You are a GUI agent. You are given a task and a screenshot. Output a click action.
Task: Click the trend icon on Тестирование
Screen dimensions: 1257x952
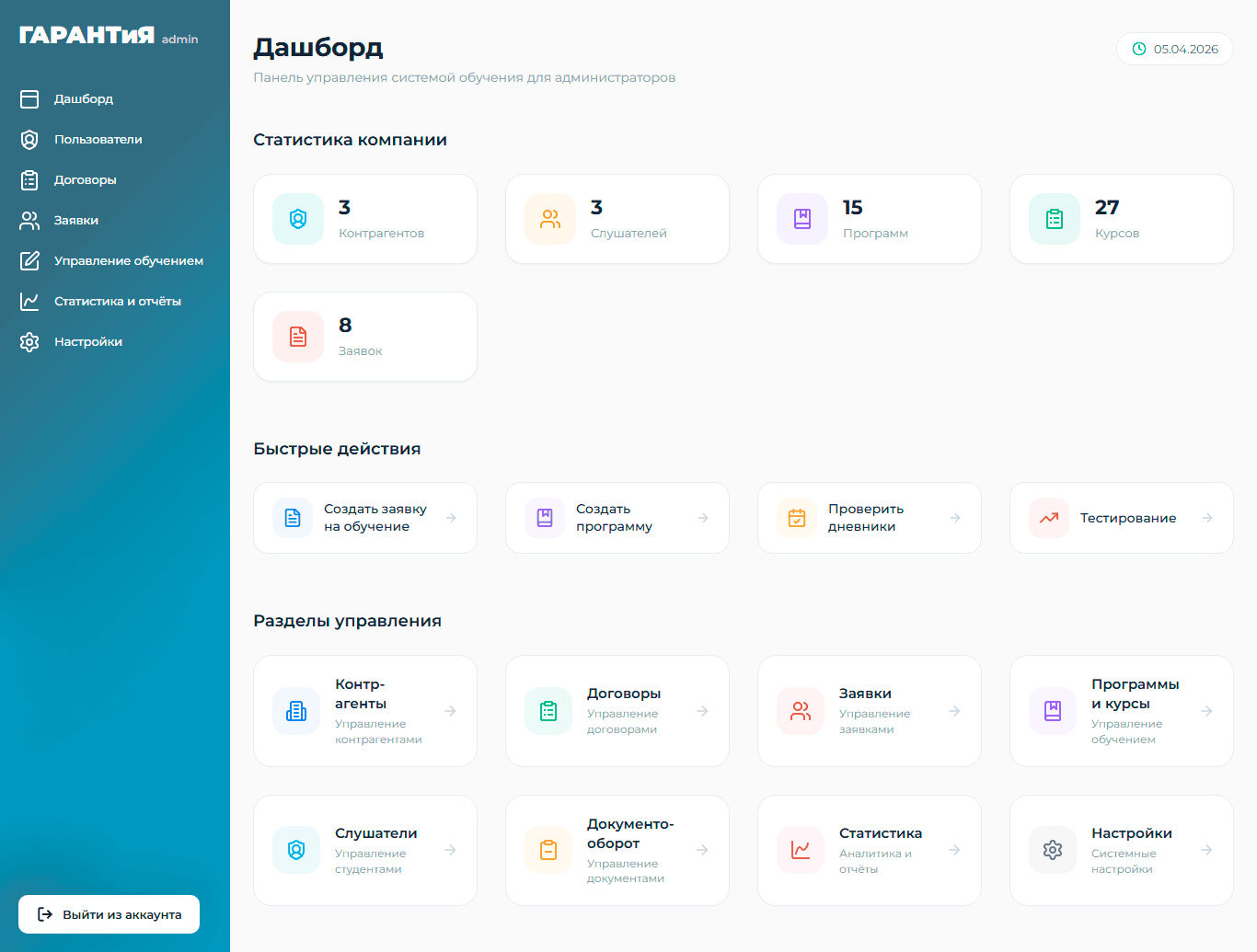[x=1049, y=518]
